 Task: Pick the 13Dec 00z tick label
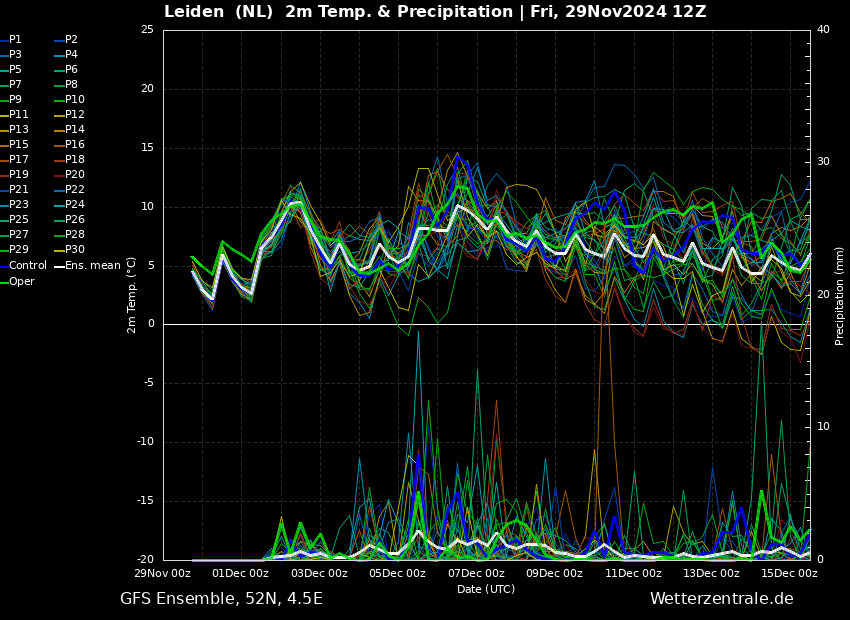(712, 573)
